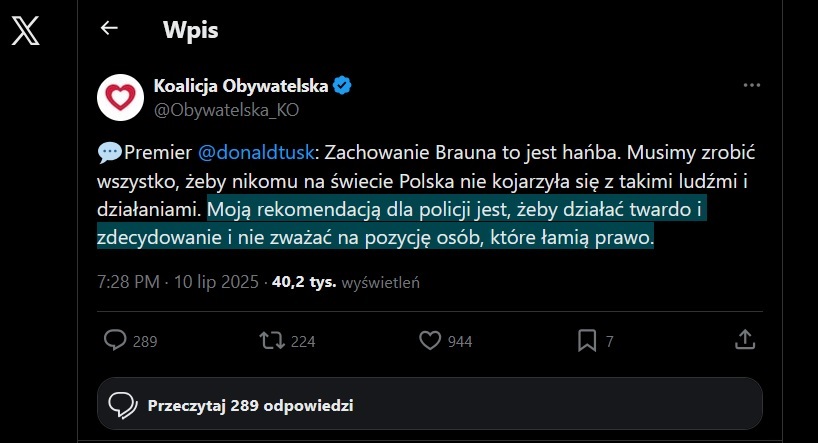Like the post with heart icon
The width and height of the screenshot is (818, 443).
point(430,341)
